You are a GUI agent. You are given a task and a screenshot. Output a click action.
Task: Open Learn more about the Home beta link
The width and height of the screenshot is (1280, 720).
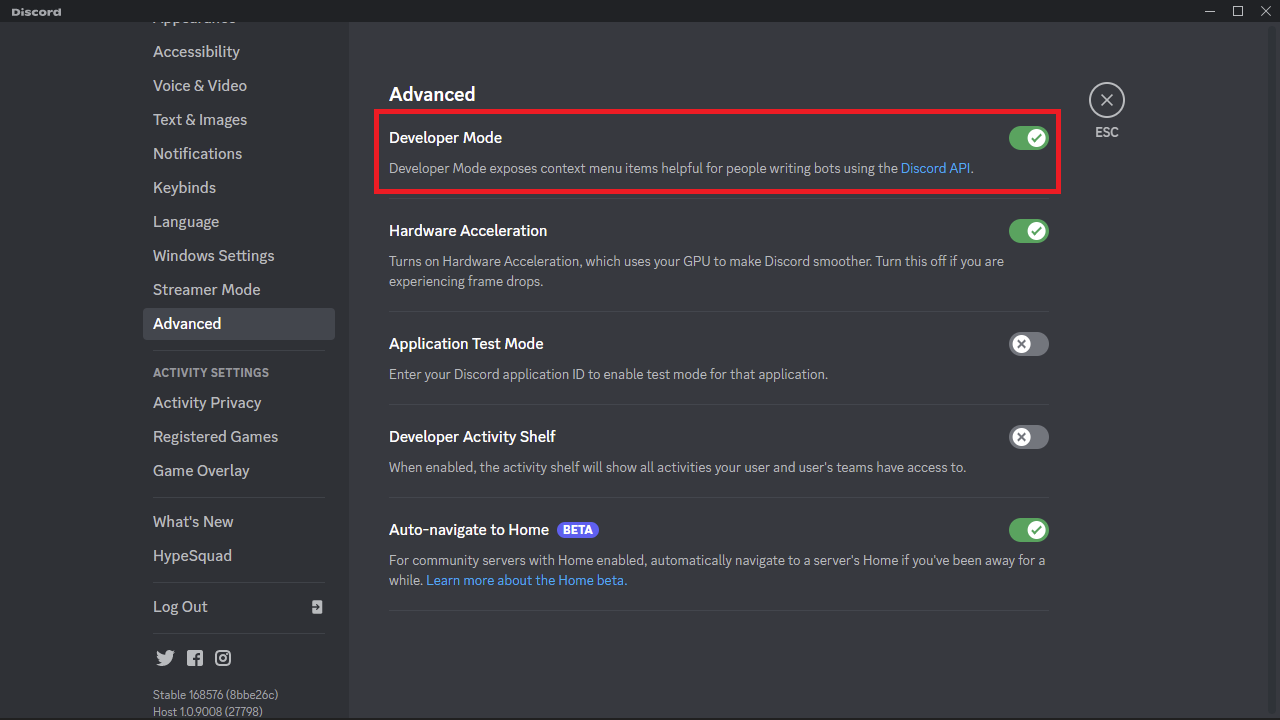527,581
